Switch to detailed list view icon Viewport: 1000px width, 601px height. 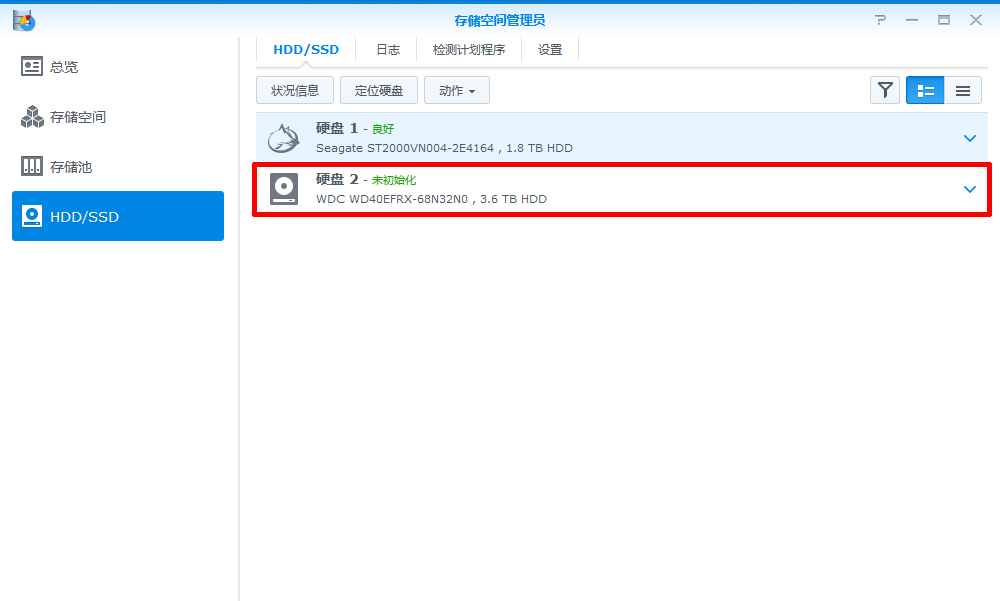click(925, 91)
